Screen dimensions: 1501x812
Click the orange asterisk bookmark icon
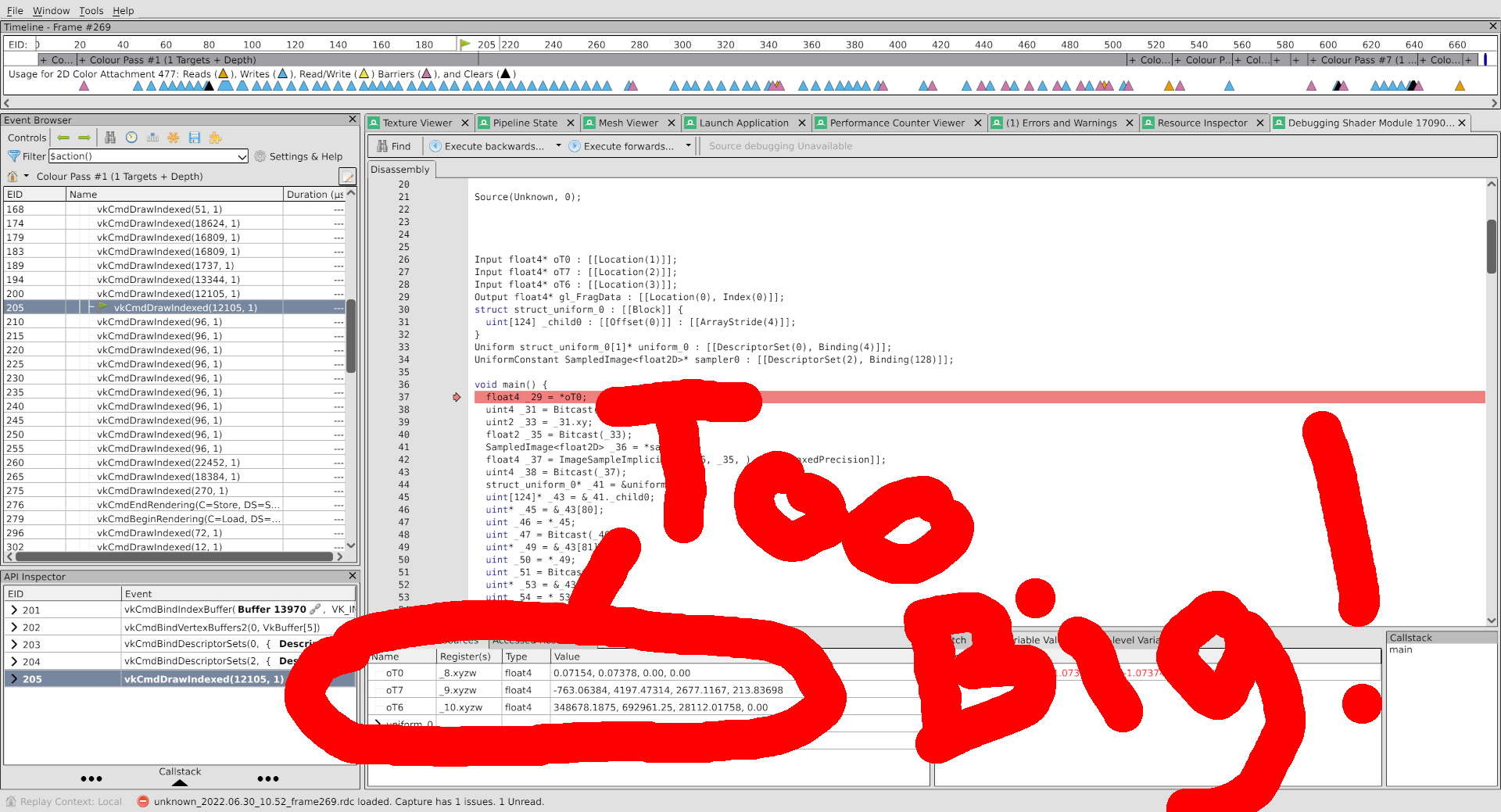click(174, 138)
